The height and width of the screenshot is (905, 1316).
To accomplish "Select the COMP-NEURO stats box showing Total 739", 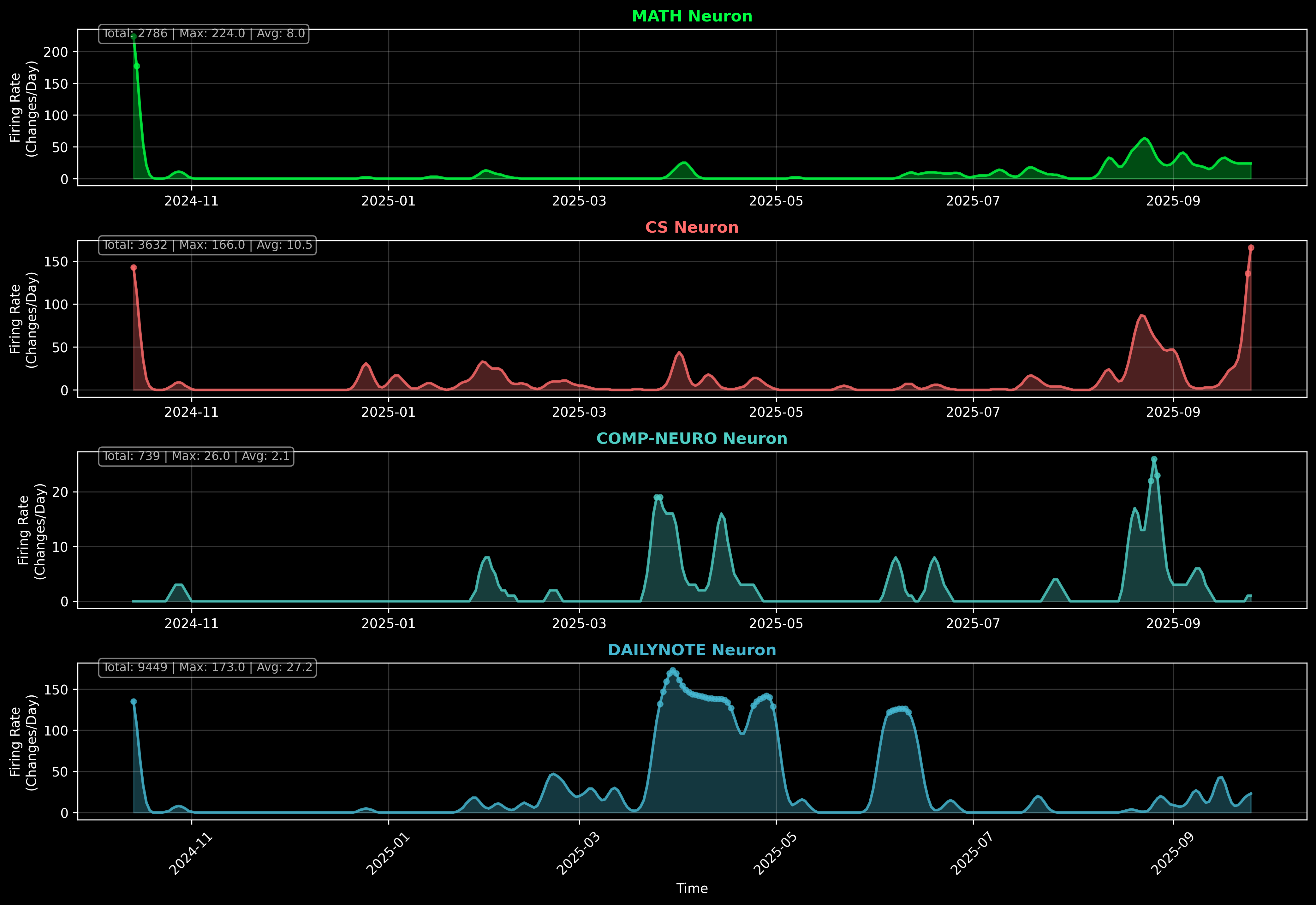I will 196,456.
